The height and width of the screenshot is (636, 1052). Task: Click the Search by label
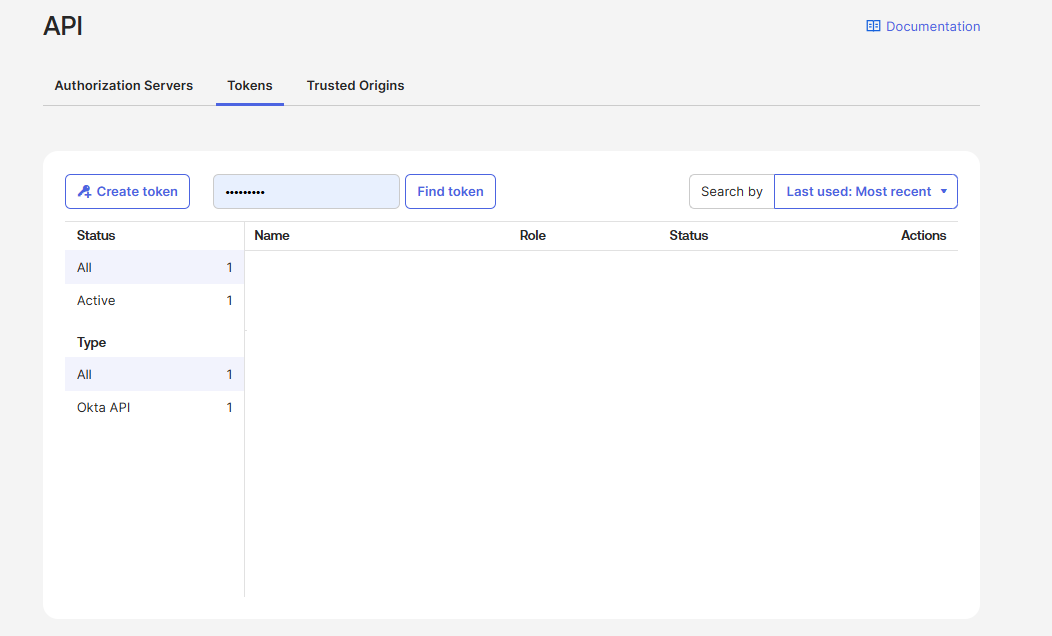click(731, 192)
